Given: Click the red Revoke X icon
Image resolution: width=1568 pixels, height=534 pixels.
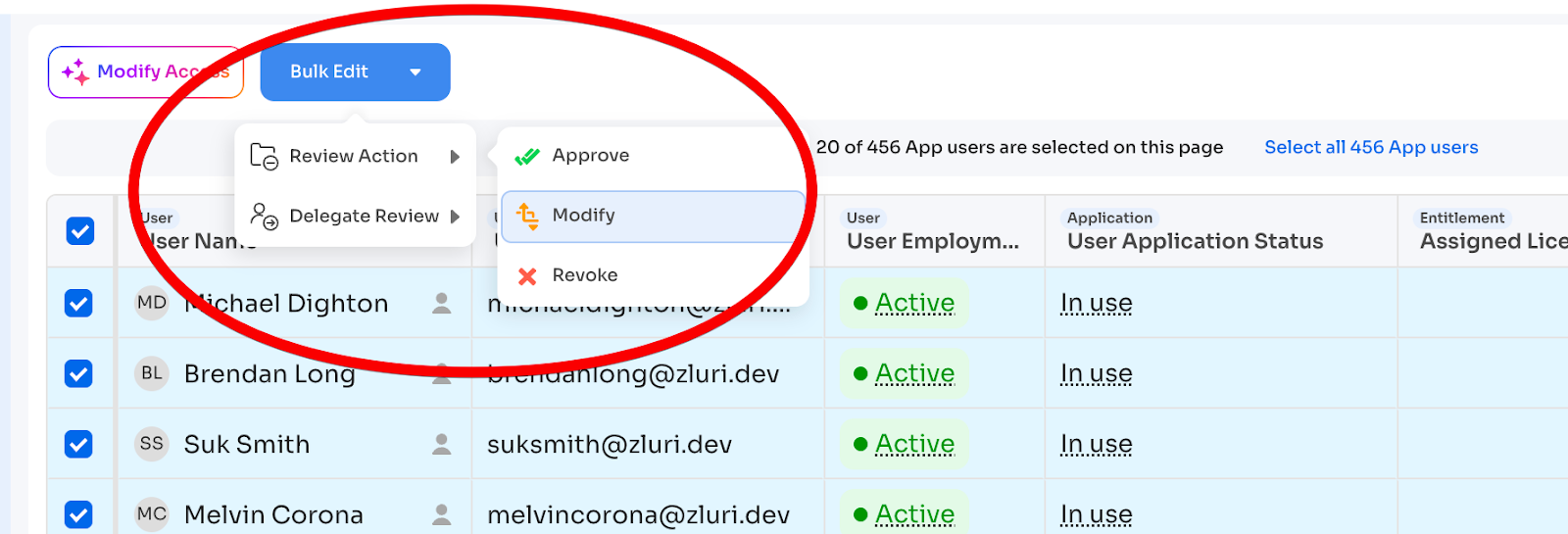Looking at the screenshot, I should pos(527,276).
